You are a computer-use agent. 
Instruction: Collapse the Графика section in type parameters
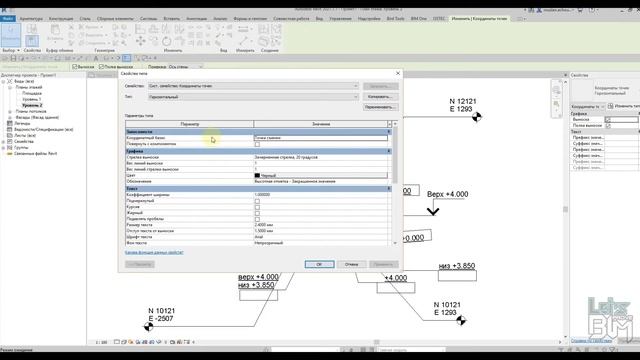pos(389,151)
